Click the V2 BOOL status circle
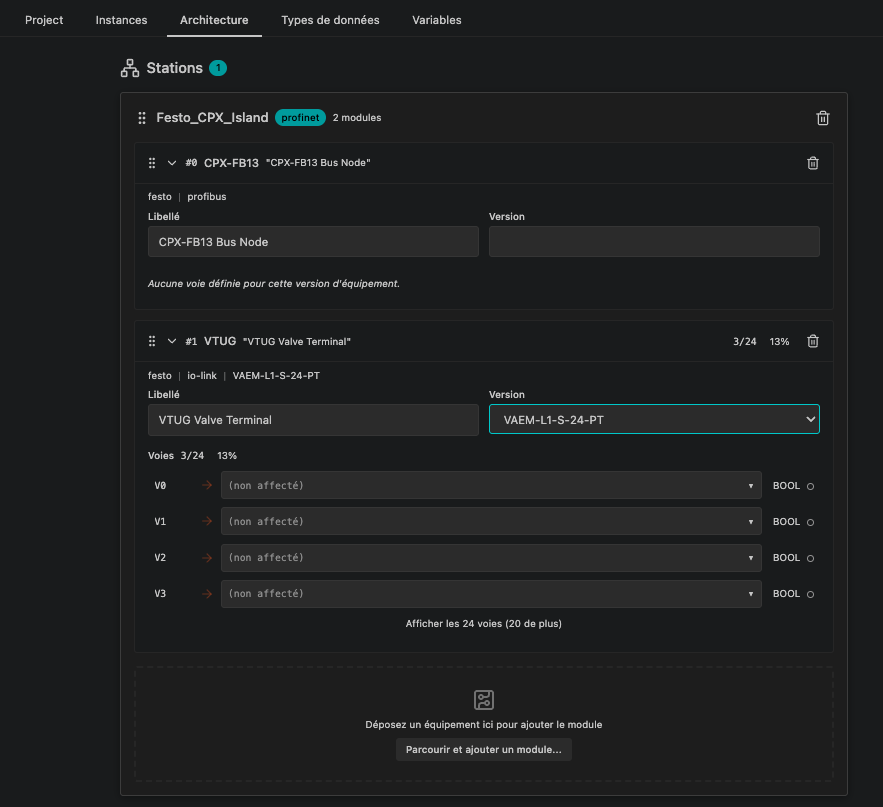This screenshot has height=807, width=883. pyautogui.click(x=810, y=559)
